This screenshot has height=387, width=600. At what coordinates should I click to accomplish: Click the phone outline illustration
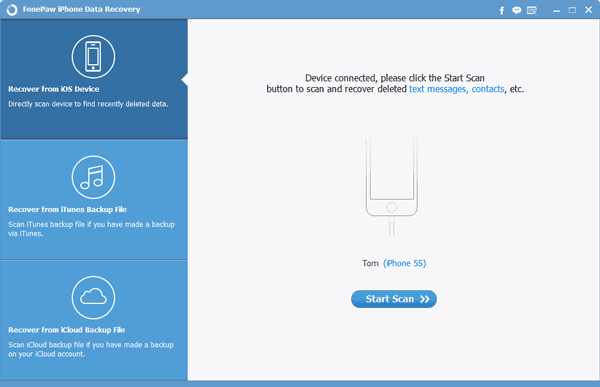[391, 185]
